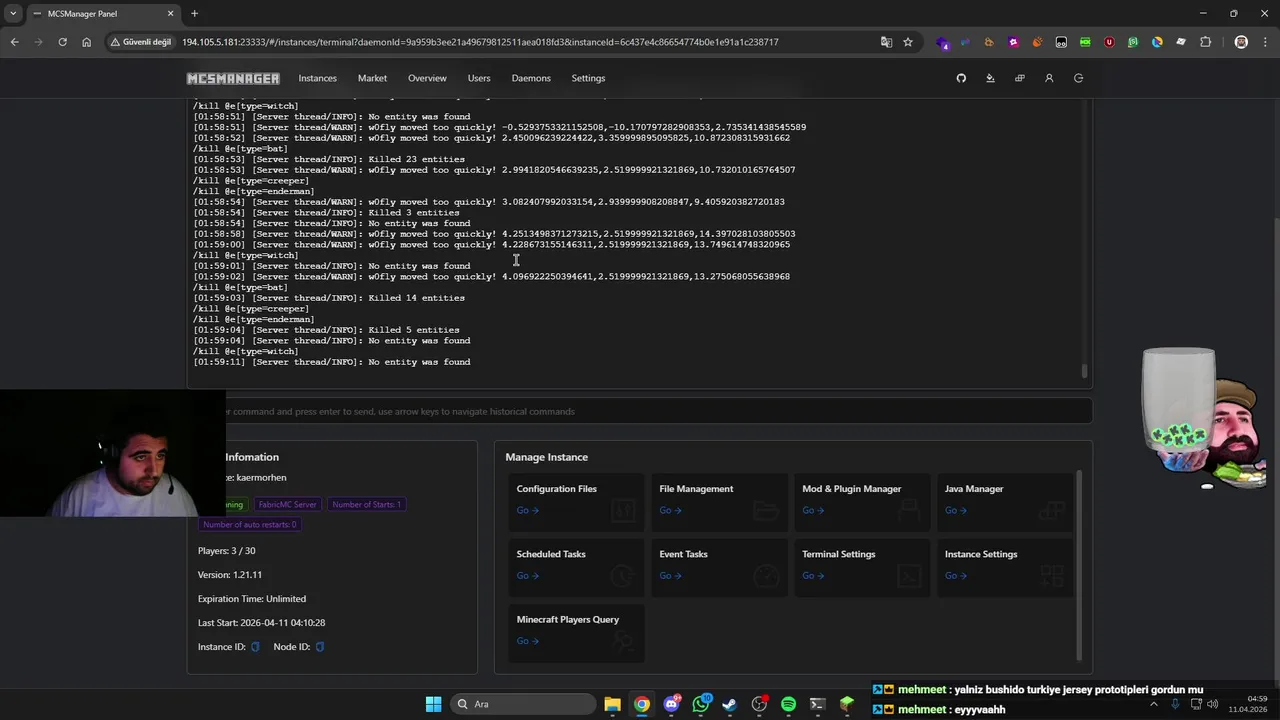This screenshot has height=720, width=1280.
Task: Go to Scheduled Tasks
Action: 528,575
